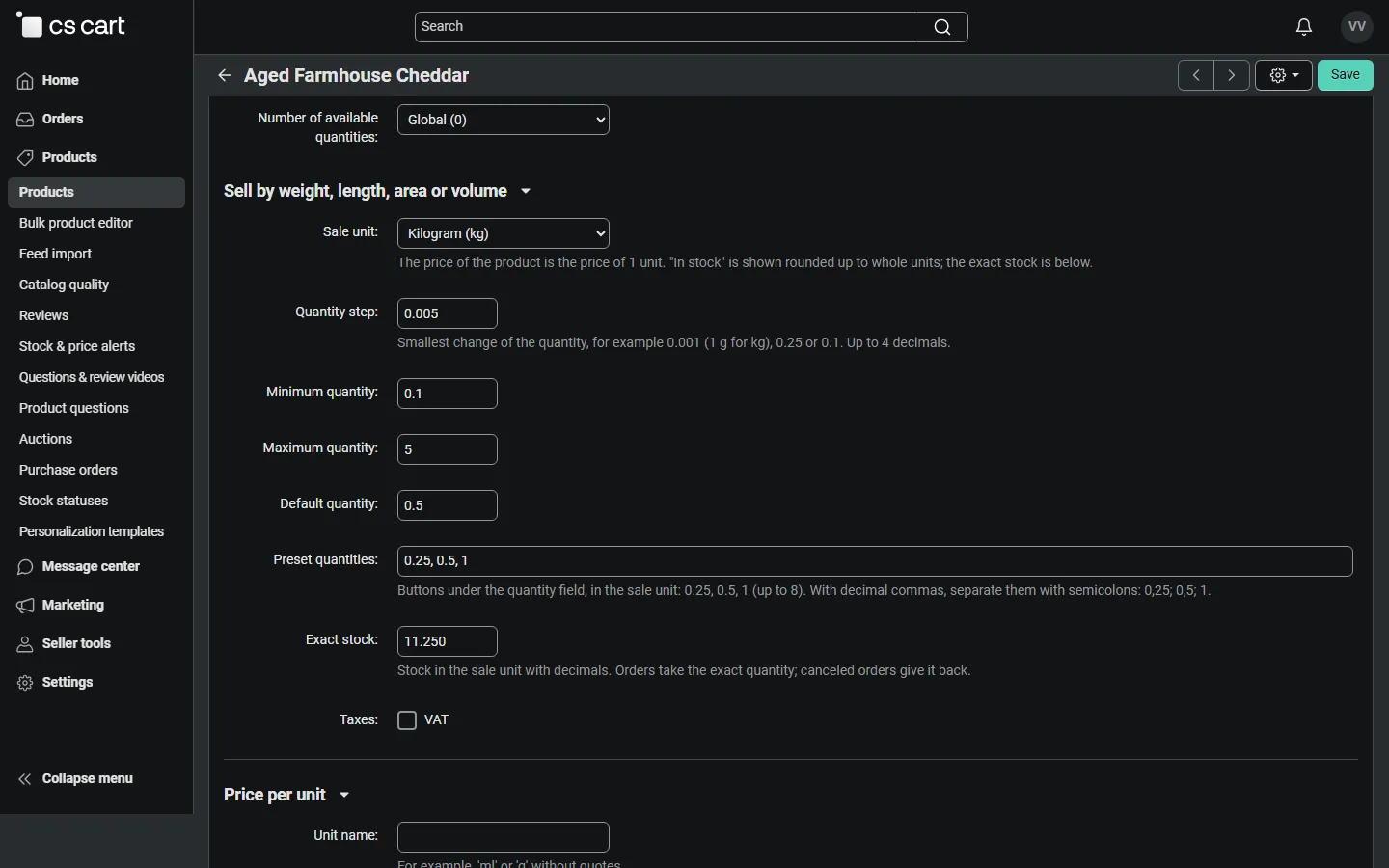Open the VV user avatar menu
The height and width of the screenshot is (868, 1389).
click(1357, 27)
